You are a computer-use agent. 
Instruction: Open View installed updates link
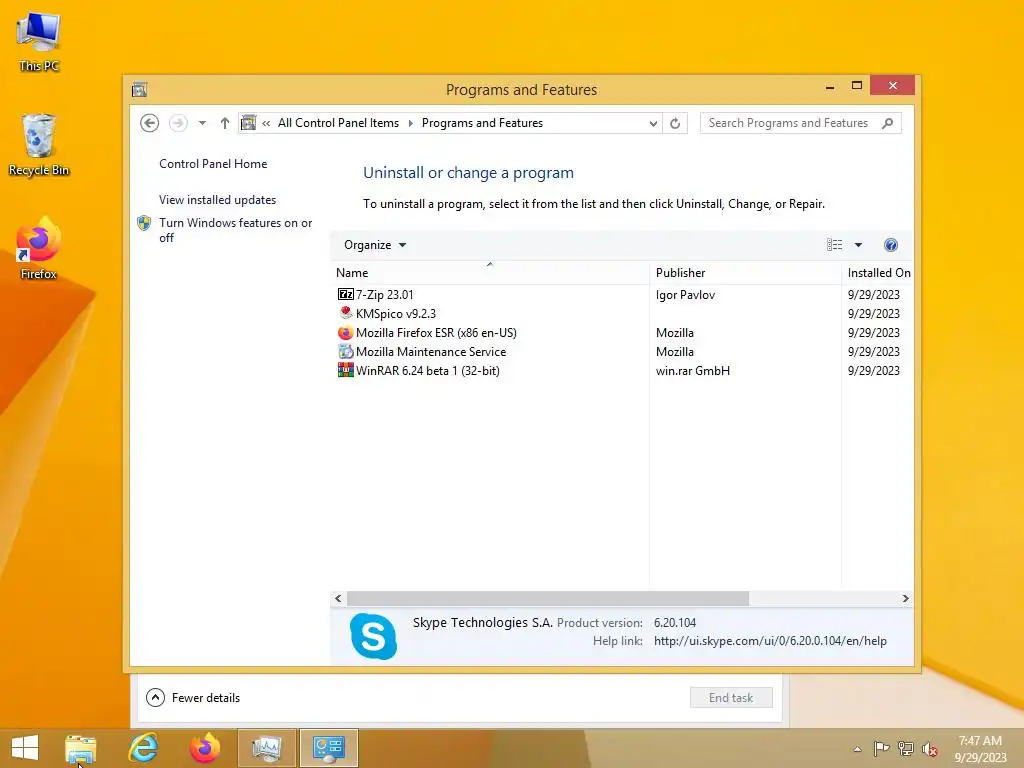click(217, 200)
